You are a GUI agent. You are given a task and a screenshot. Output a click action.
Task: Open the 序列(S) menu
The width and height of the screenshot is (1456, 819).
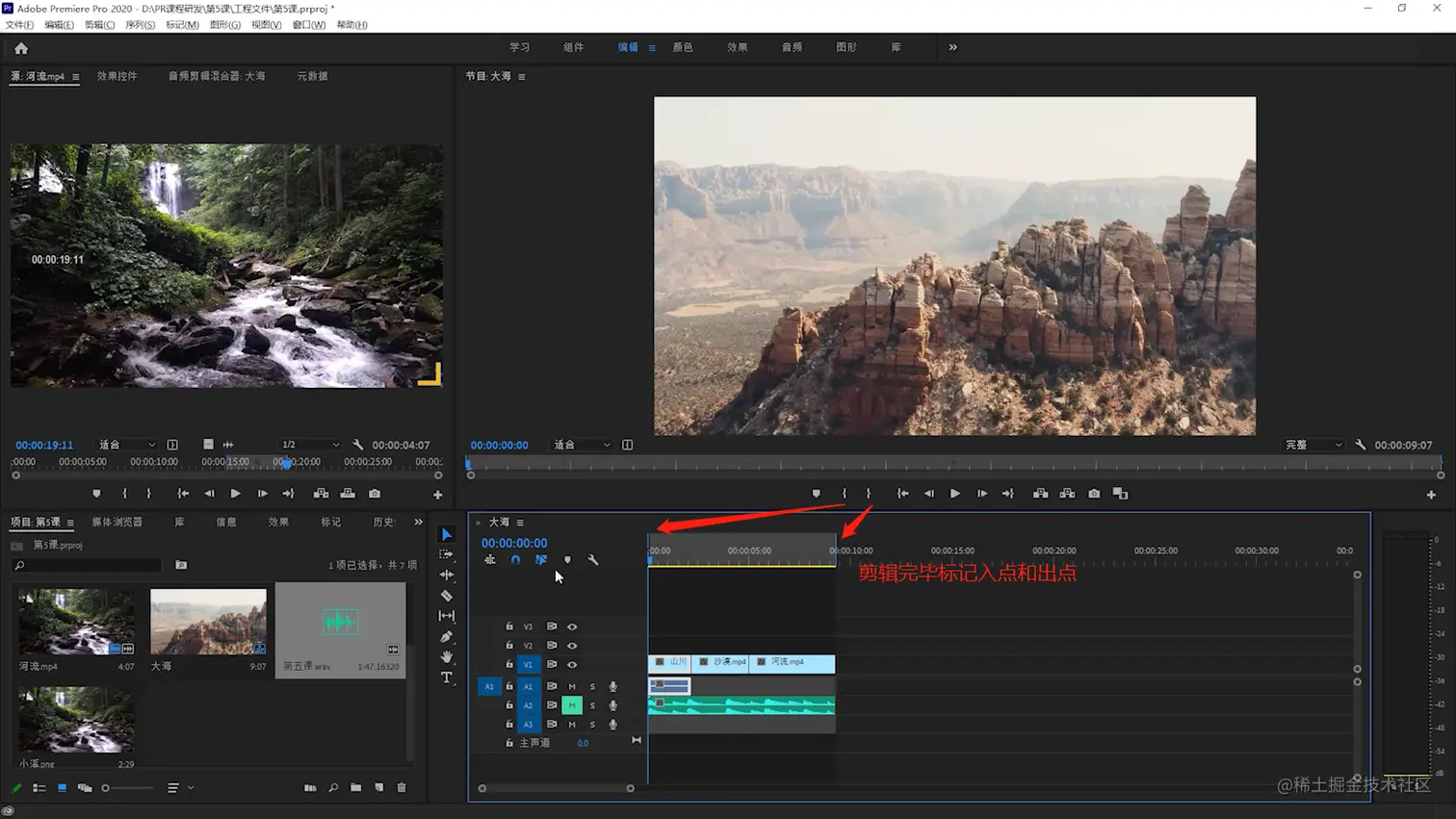(x=140, y=25)
